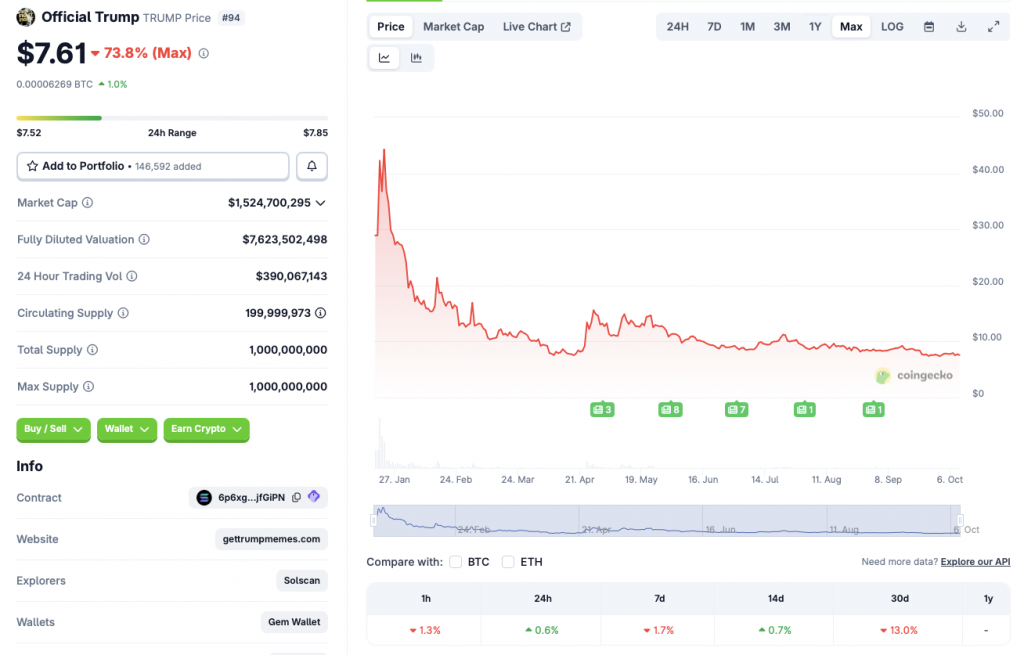The height and width of the screenshot is (655, 1024).
Task: Tick the ETH comparison checkbox
Action: [x=509, y=562]
